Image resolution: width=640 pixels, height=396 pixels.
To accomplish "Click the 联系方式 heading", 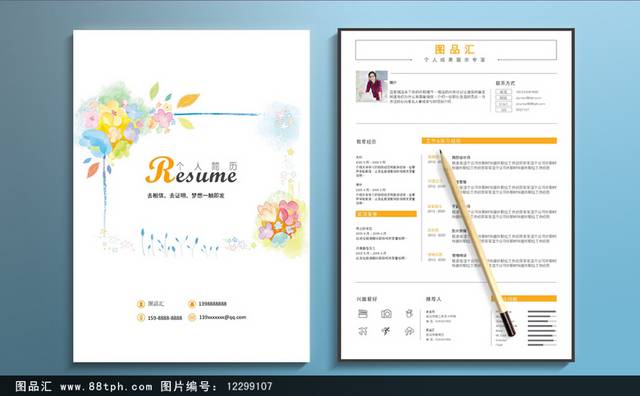I will point(505,83).
